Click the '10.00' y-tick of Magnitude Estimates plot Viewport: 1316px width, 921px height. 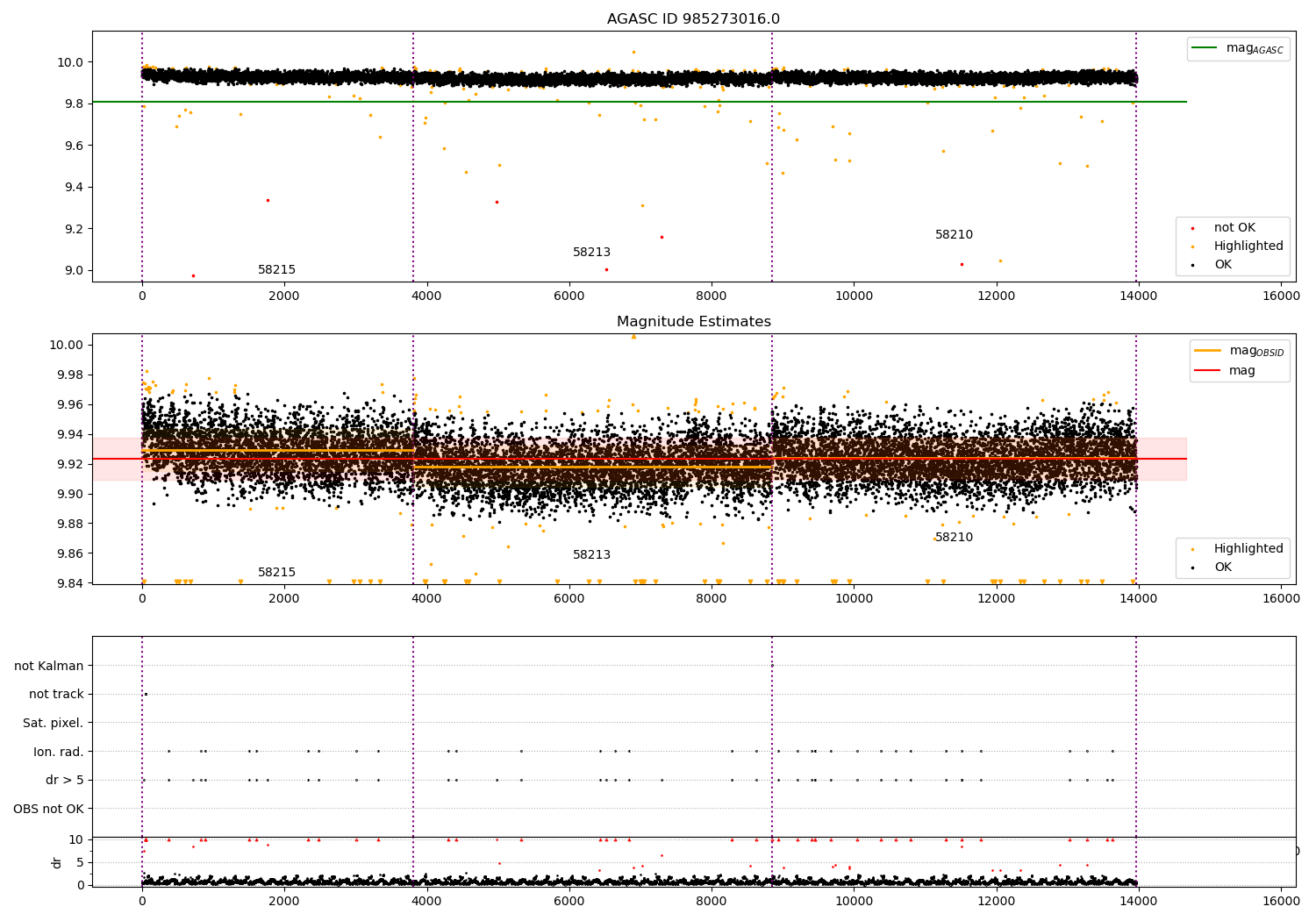(x=69, y=345)
